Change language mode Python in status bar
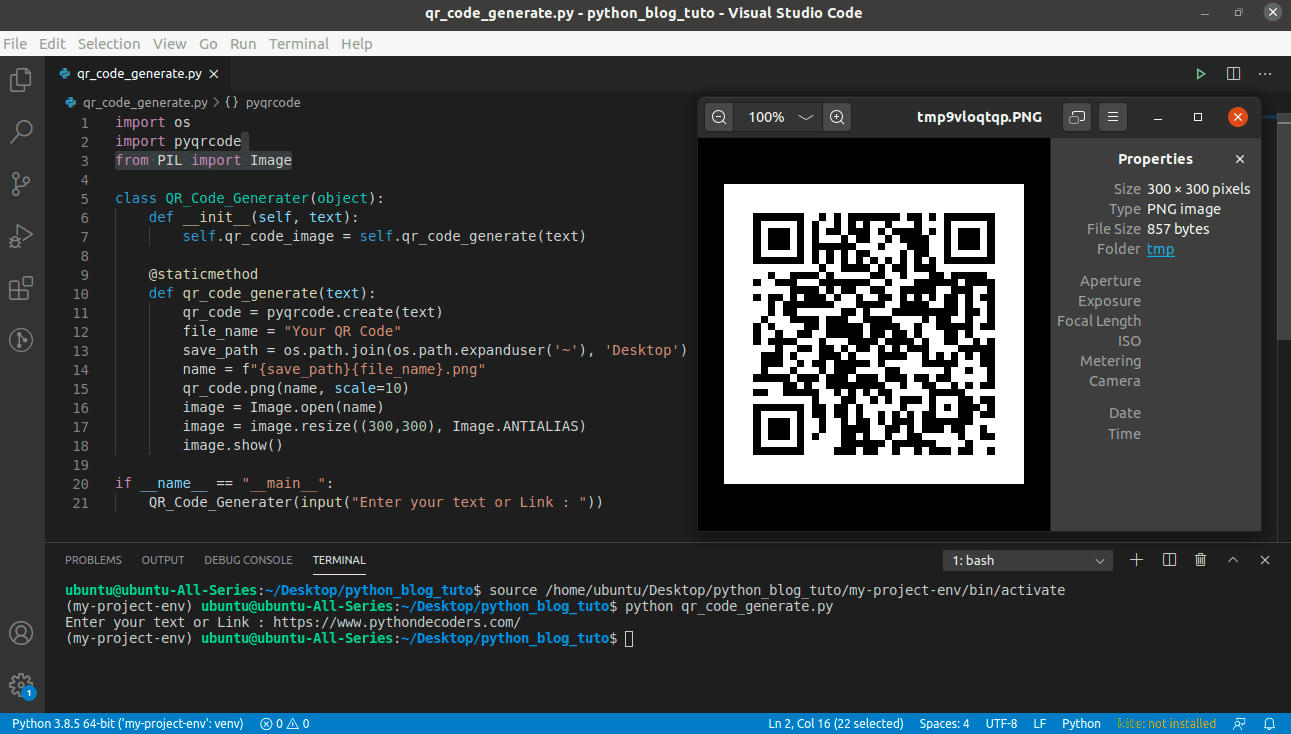 point(1081,723)
